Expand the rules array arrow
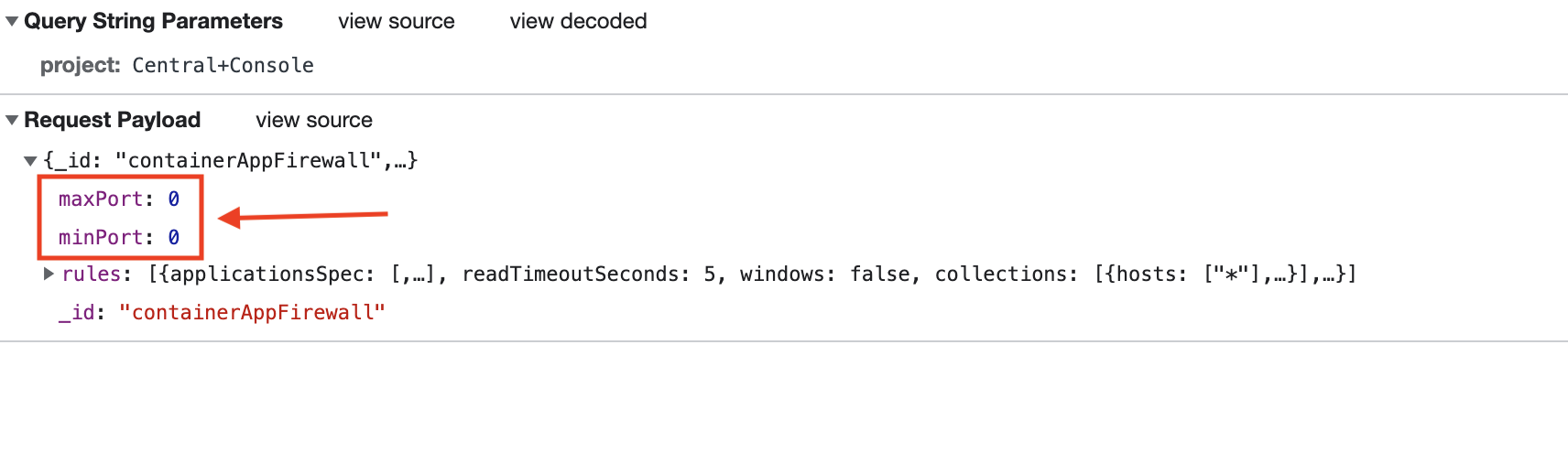 [49, 274]
